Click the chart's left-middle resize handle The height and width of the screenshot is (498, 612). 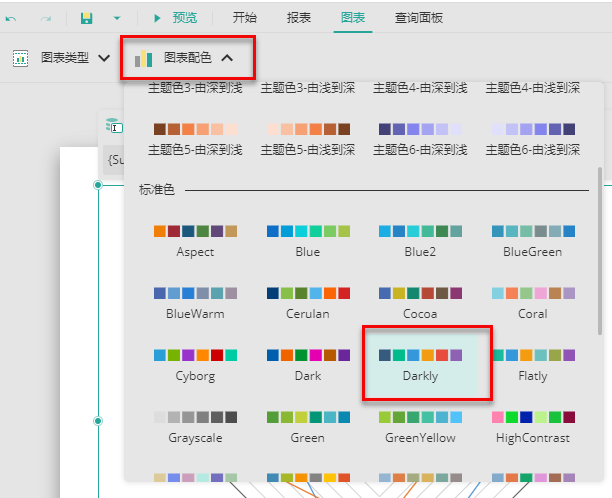(98, 421)
